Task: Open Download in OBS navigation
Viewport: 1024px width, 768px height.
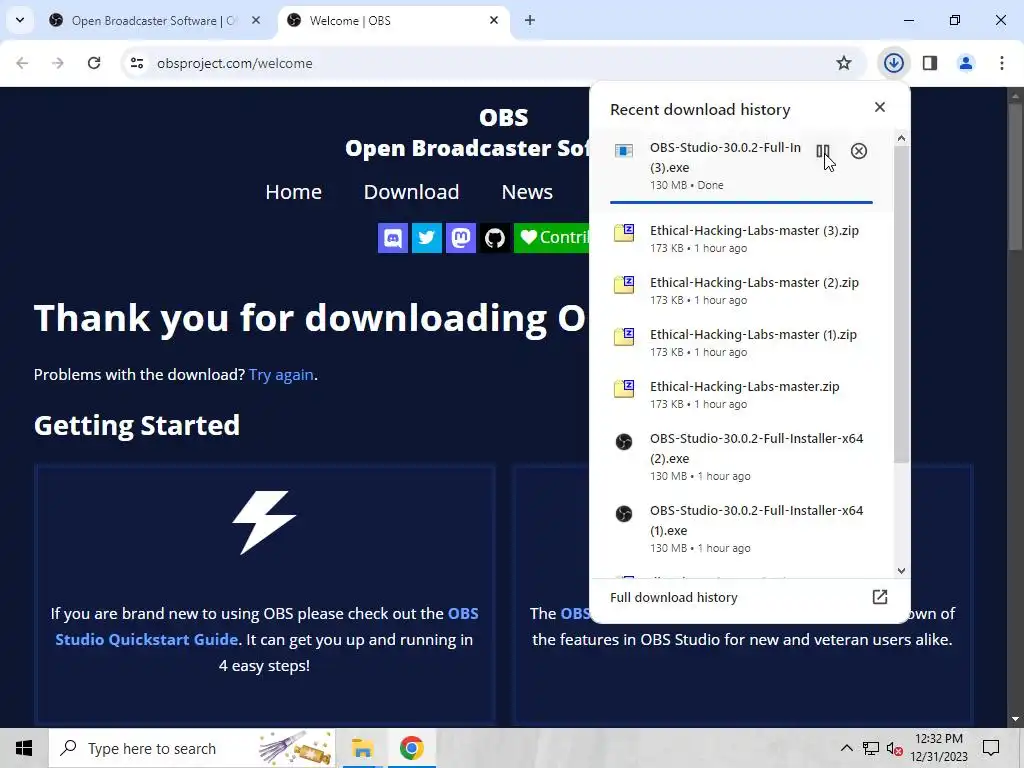Action: click(411, 192)
